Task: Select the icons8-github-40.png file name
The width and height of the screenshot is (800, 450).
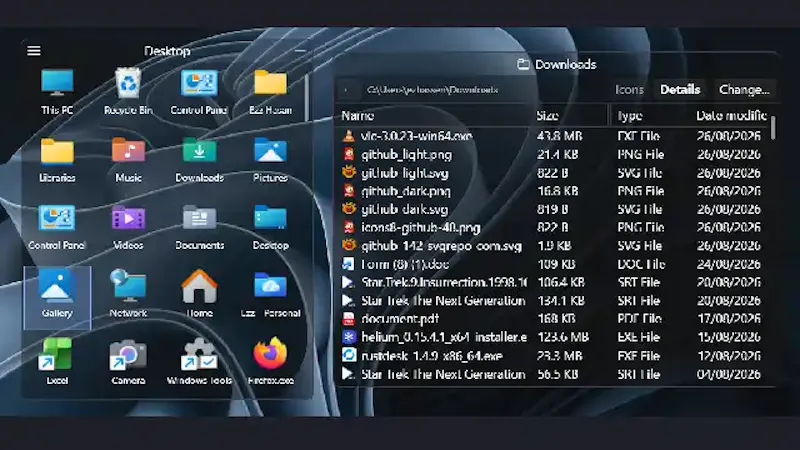Action: coord(420,228)
